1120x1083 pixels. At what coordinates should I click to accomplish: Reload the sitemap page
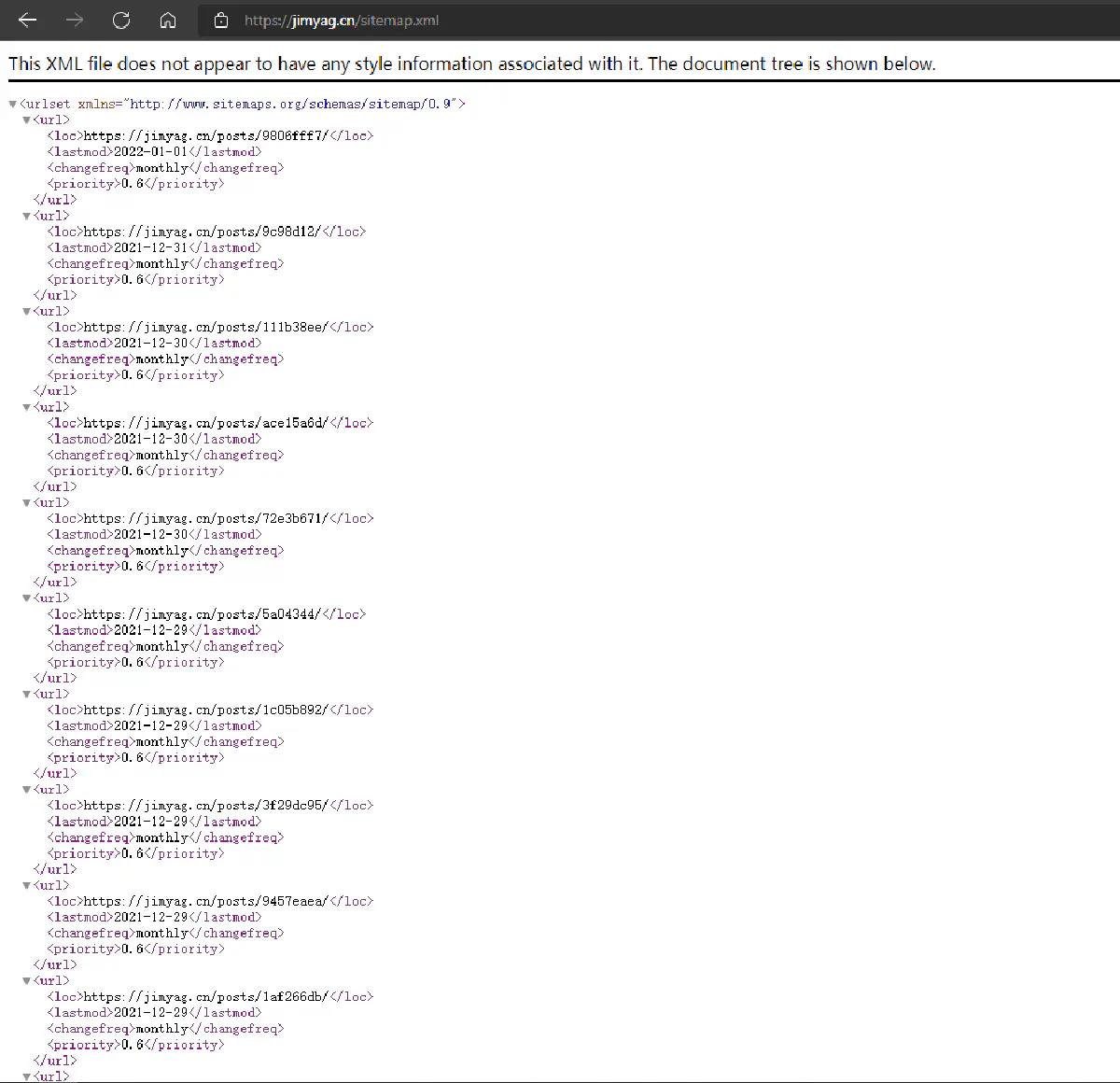click(x=121, y=20)
